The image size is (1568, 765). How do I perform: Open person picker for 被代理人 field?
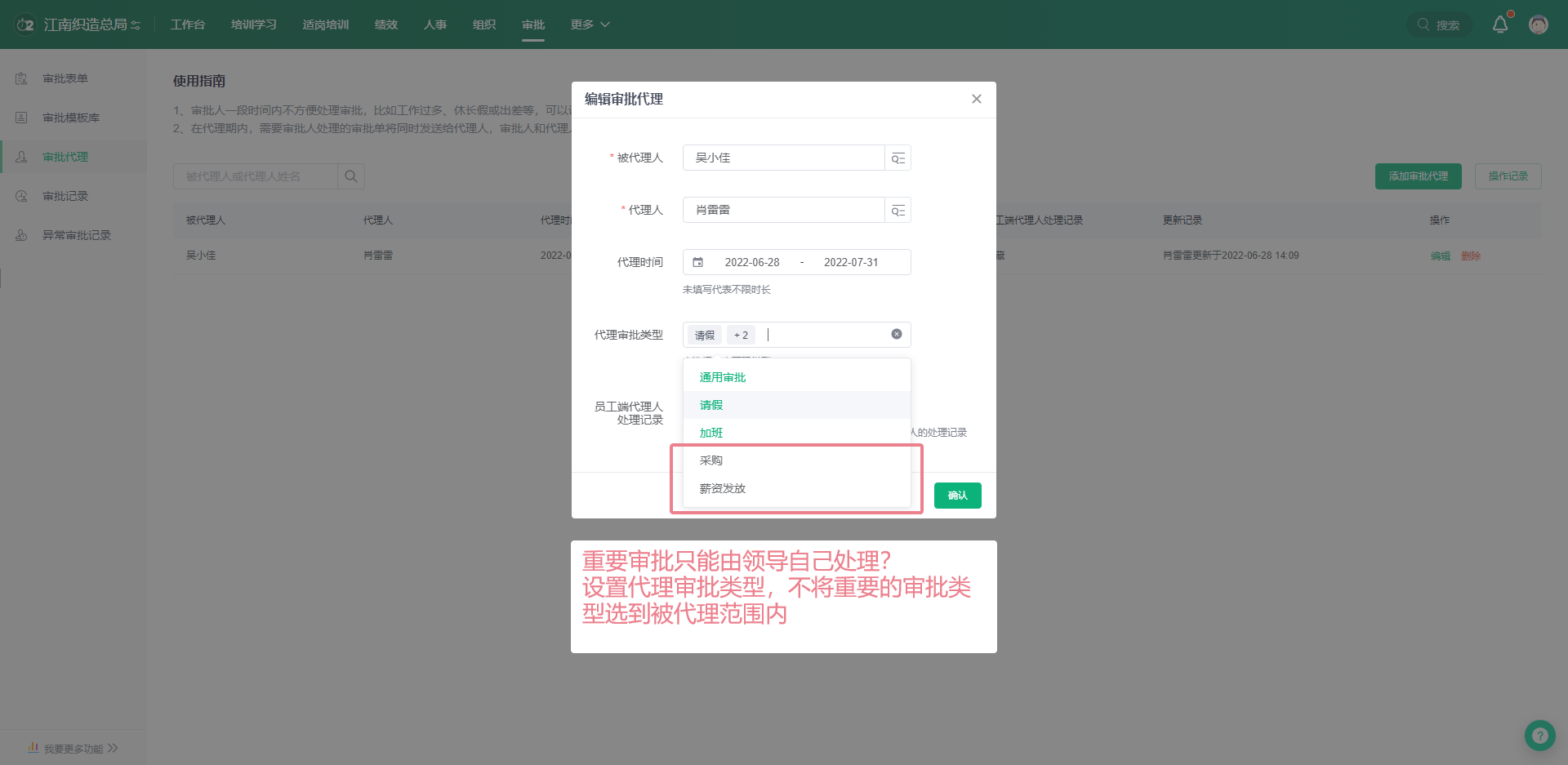[898, 158]
